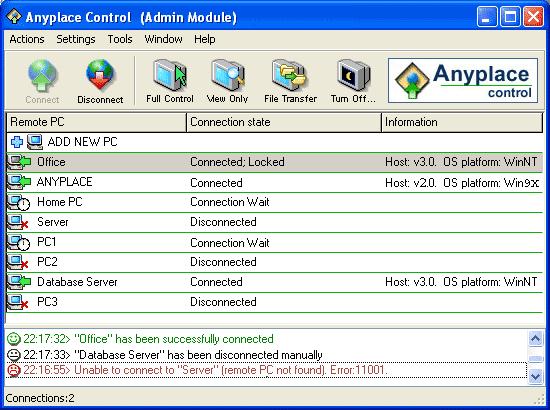Select the Home PC entry
This screenshot has height=410, width=550.
pyautogui.click(x=274, y=202)
